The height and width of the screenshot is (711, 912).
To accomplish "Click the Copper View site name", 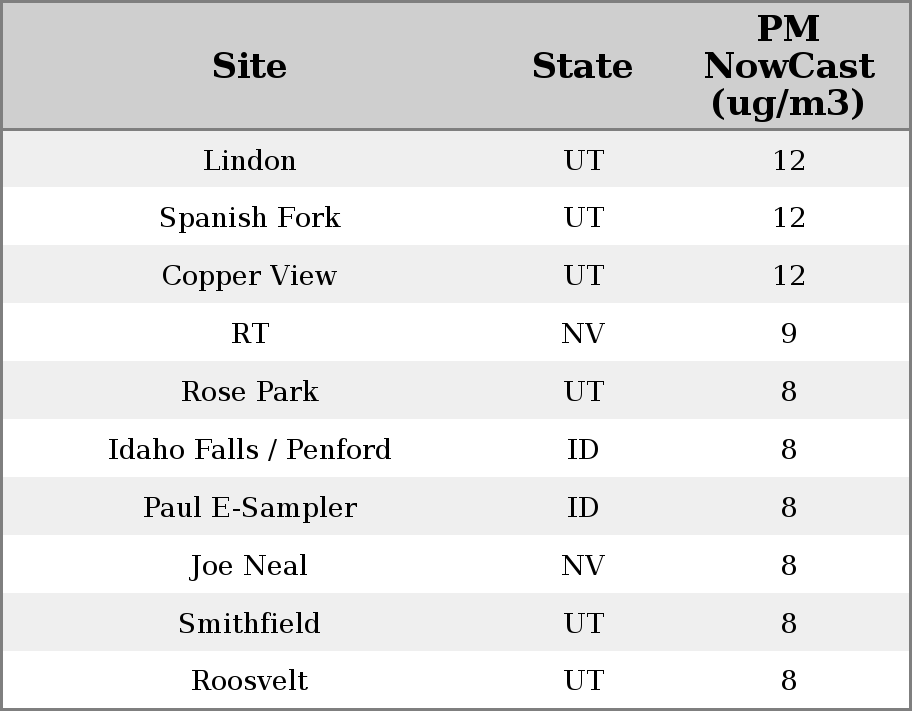I will [x=249, y=276].
